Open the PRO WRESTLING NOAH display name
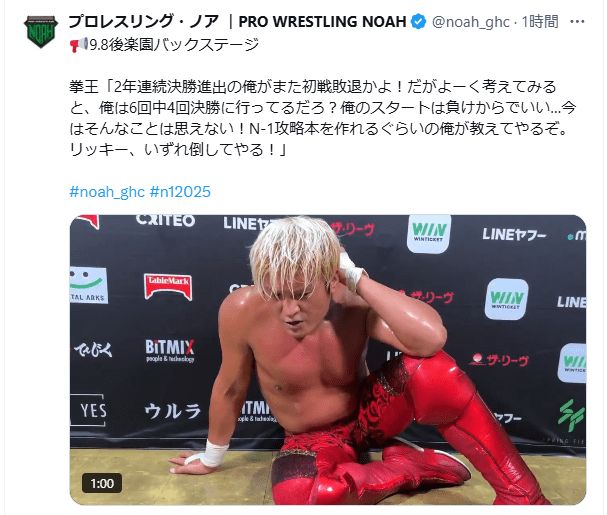607x515 pixels. (237, 22)
